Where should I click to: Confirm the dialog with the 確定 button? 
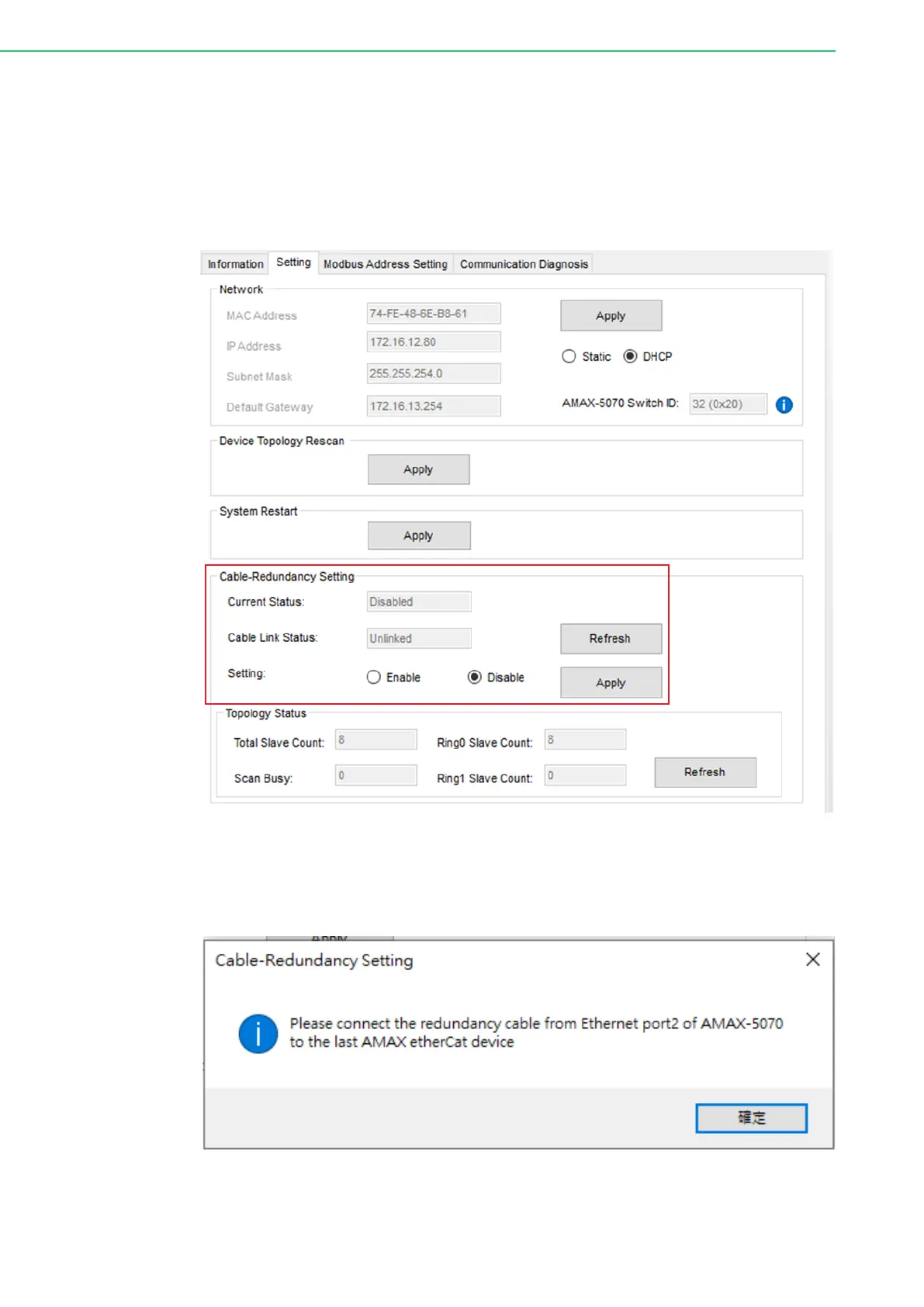[x=751, y=1118]
